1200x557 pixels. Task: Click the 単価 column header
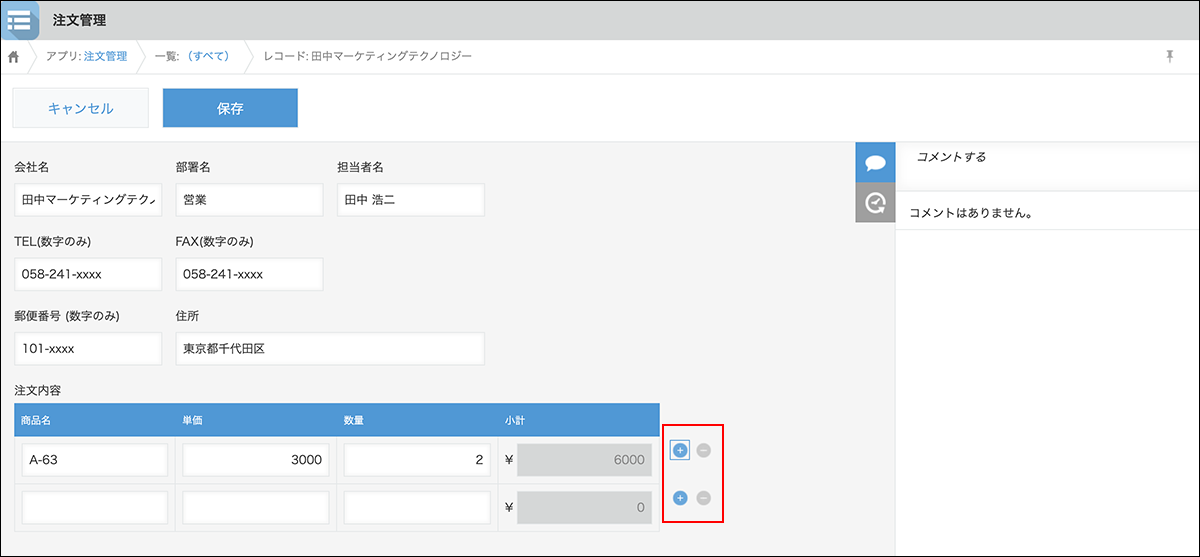tap(256, 420)
